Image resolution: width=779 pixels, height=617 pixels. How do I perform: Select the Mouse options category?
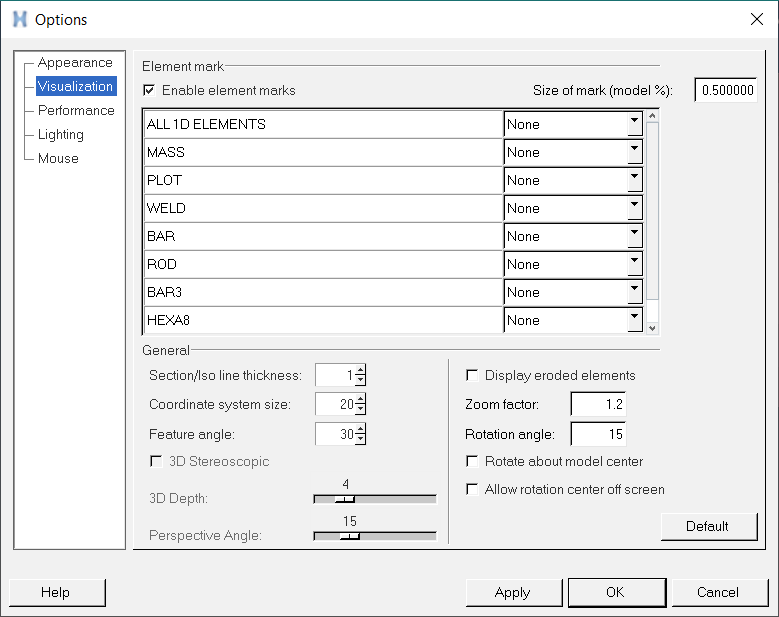tap(58, 158)
